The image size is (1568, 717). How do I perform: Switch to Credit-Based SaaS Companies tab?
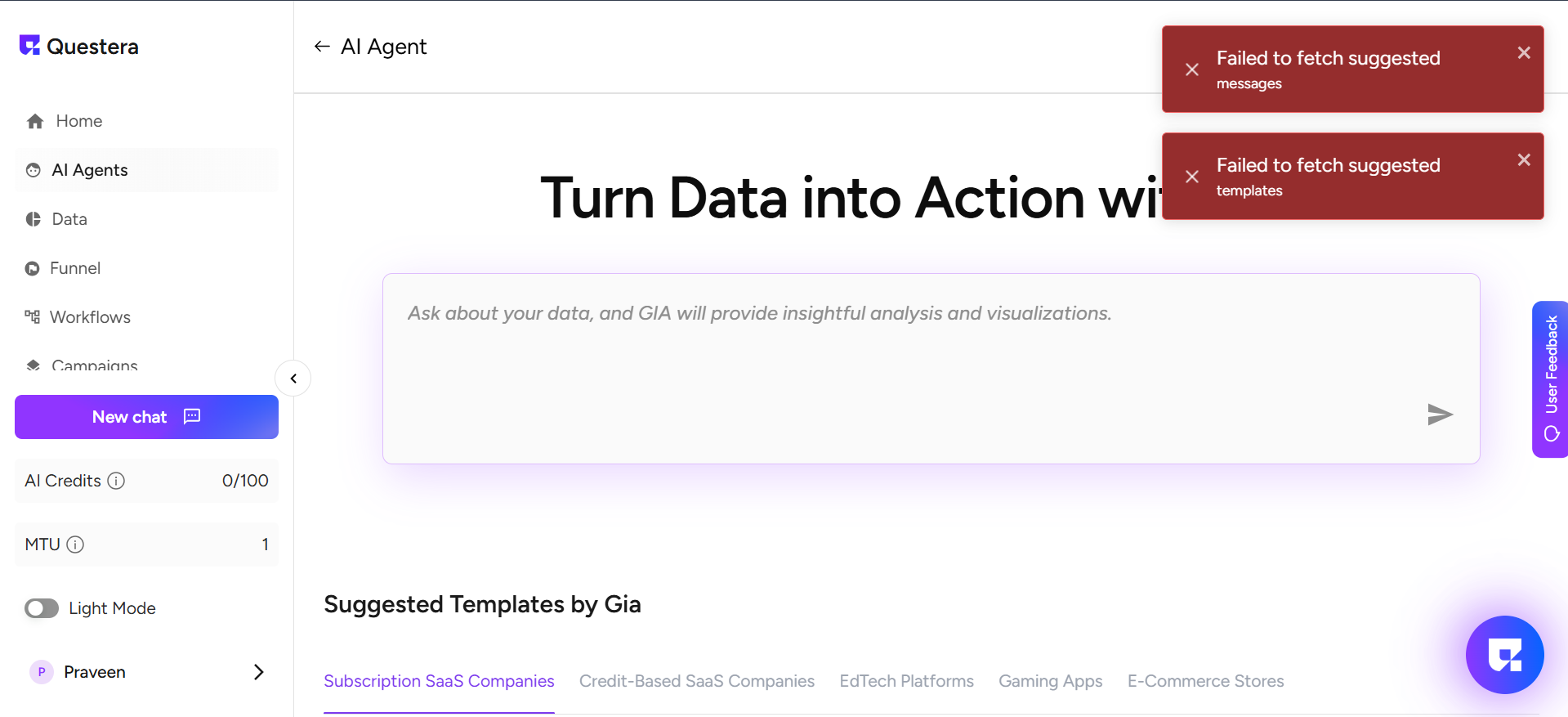pos(696,681)
